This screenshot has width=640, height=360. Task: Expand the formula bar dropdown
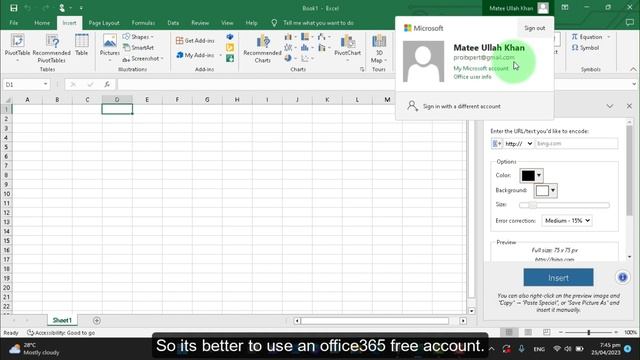point(634,84)
